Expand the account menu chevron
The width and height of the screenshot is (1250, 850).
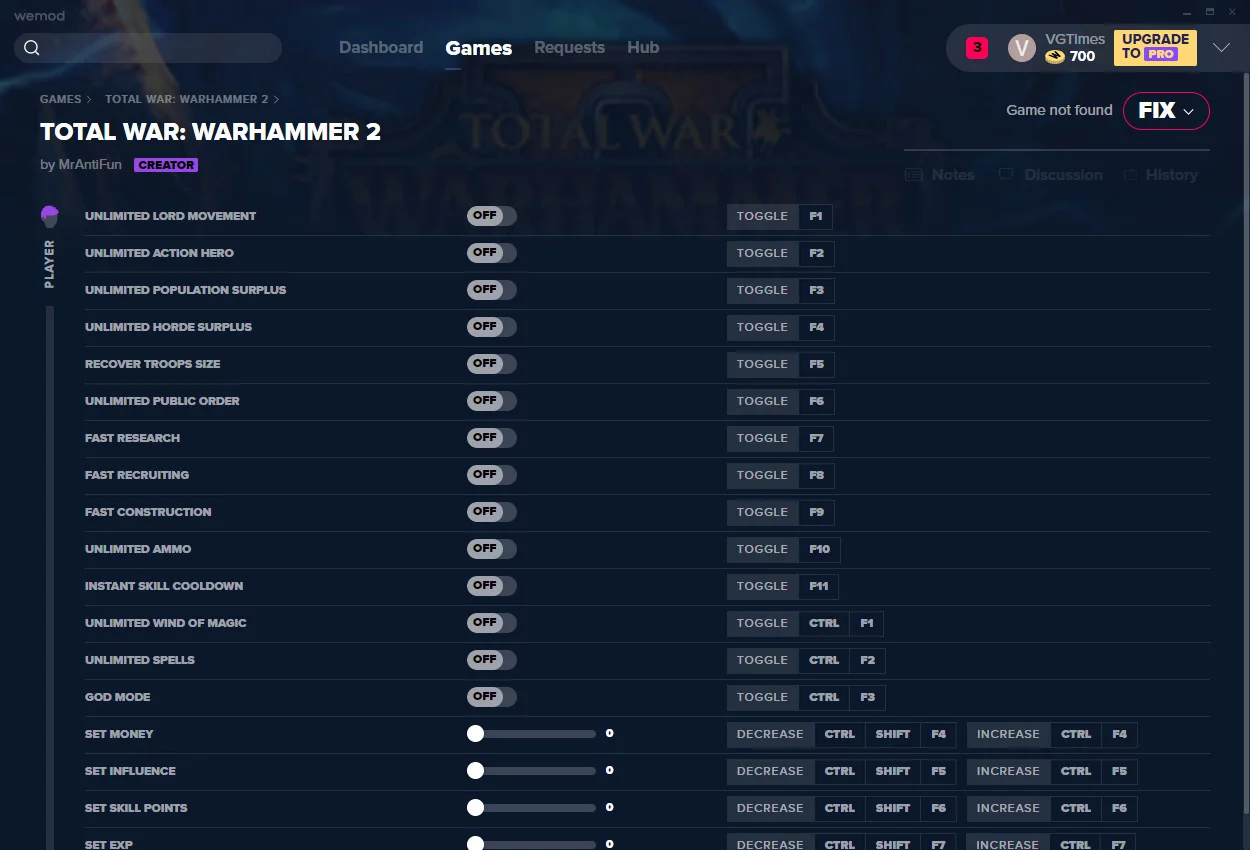pos(1221,48)
